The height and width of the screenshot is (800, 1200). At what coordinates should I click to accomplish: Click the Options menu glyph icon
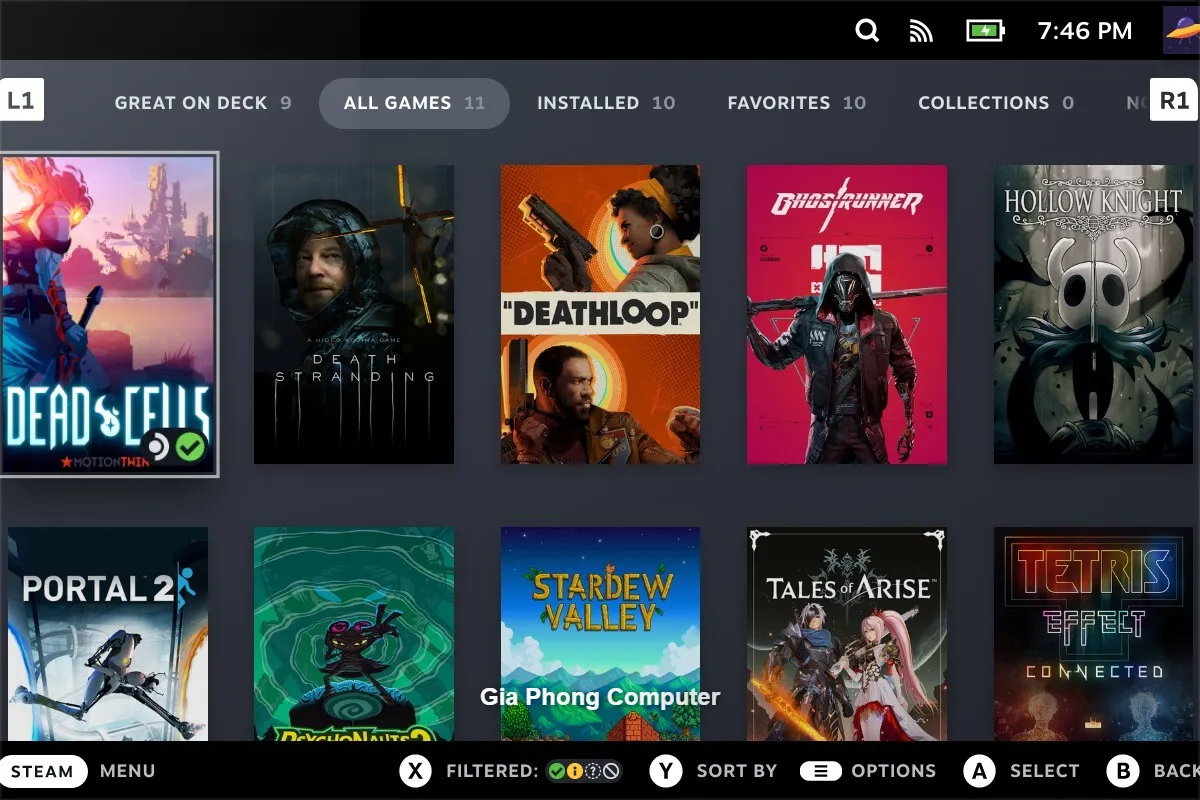820,771
